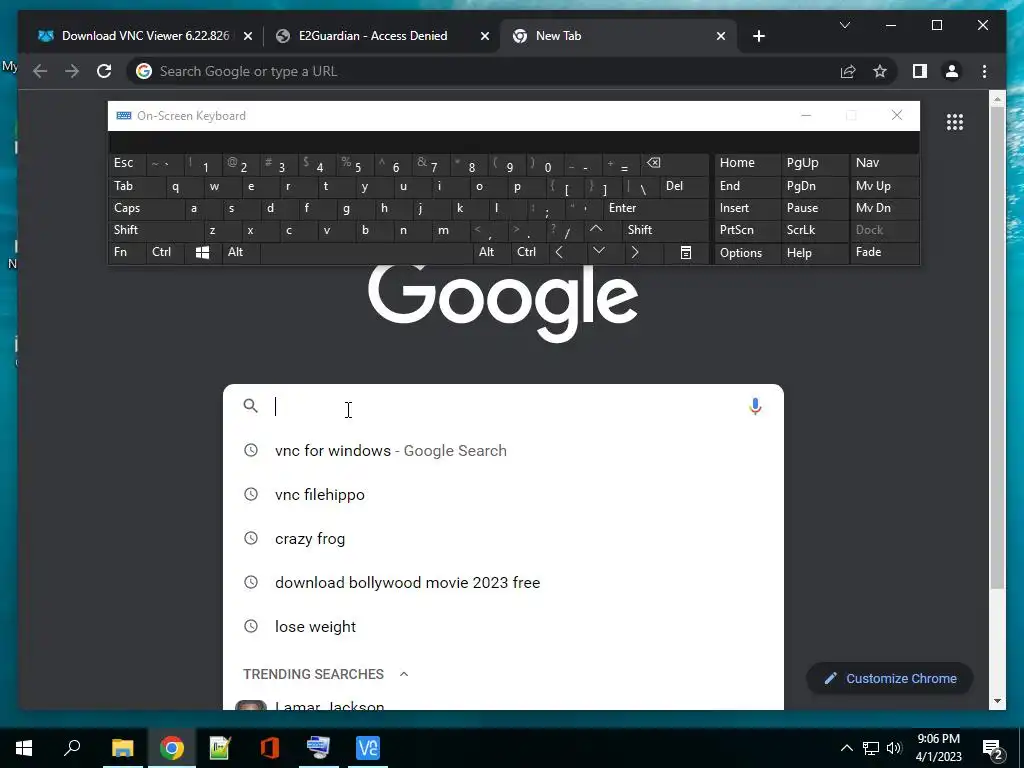Select the 'vnc filehippo' suggestion
Viewport: 1024px width, 768px height.
[503, 494]
